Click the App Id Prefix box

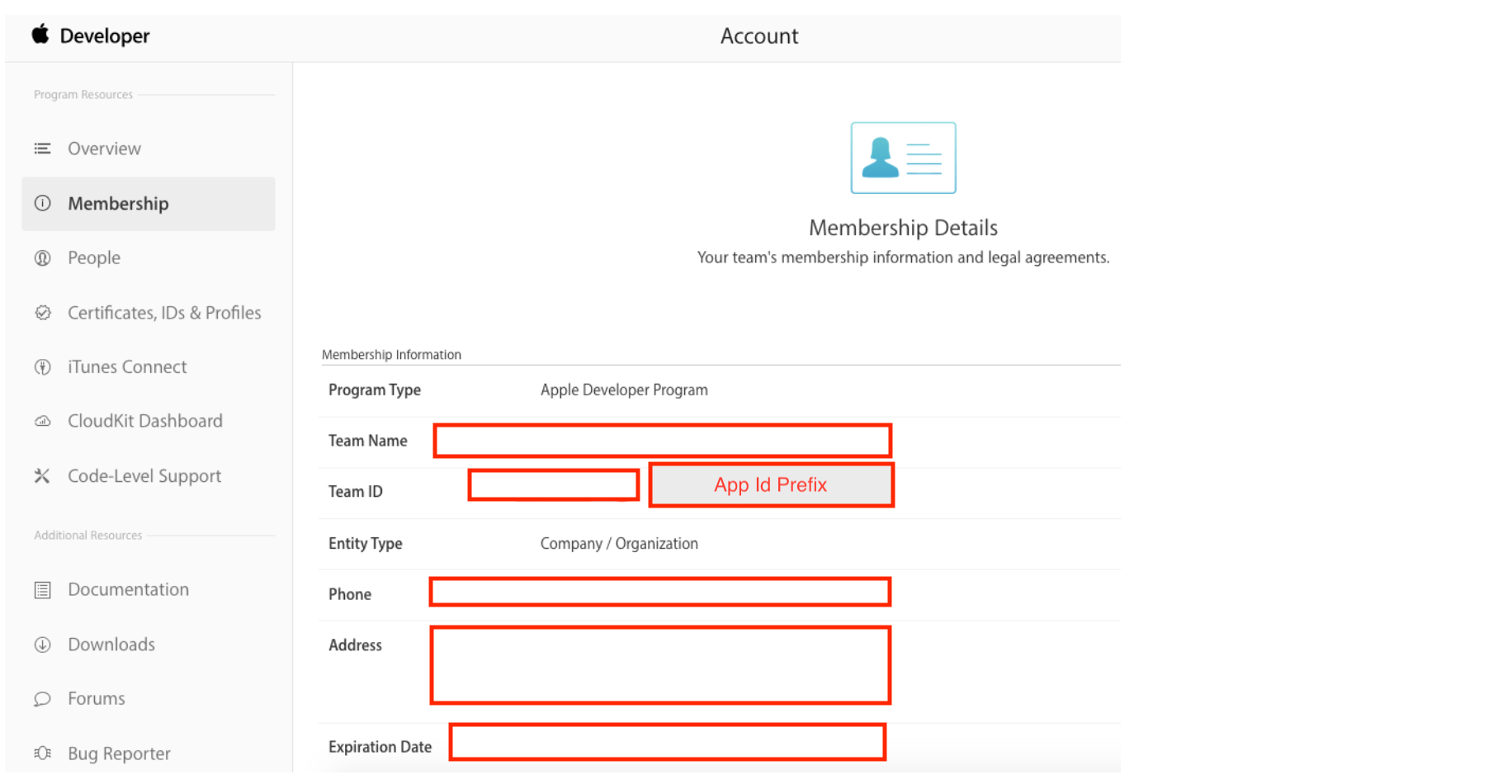point(771,484)
